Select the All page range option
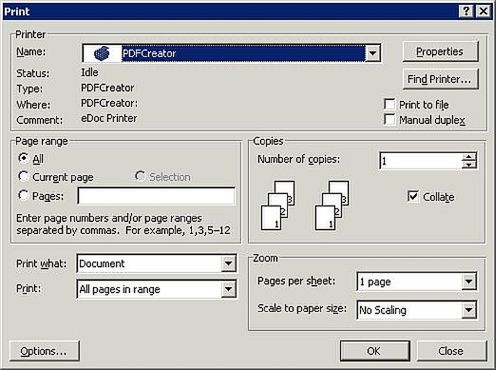The height and width of the screenshot is (370, 496). [x=23, y=158]
